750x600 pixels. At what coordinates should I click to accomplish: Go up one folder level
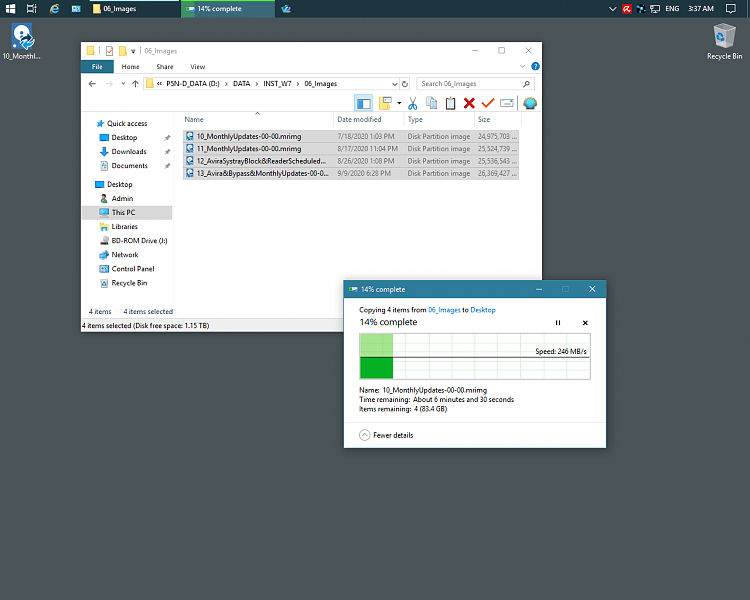pos(135,84)
